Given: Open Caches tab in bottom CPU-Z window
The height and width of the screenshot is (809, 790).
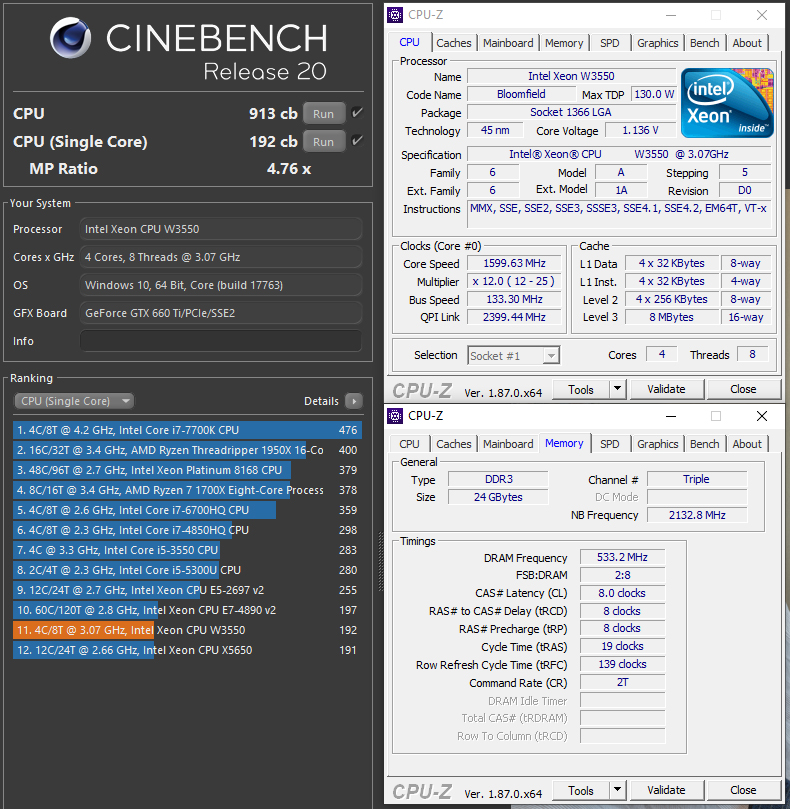Looking at the screenshot, I should (x=454, y=444).
